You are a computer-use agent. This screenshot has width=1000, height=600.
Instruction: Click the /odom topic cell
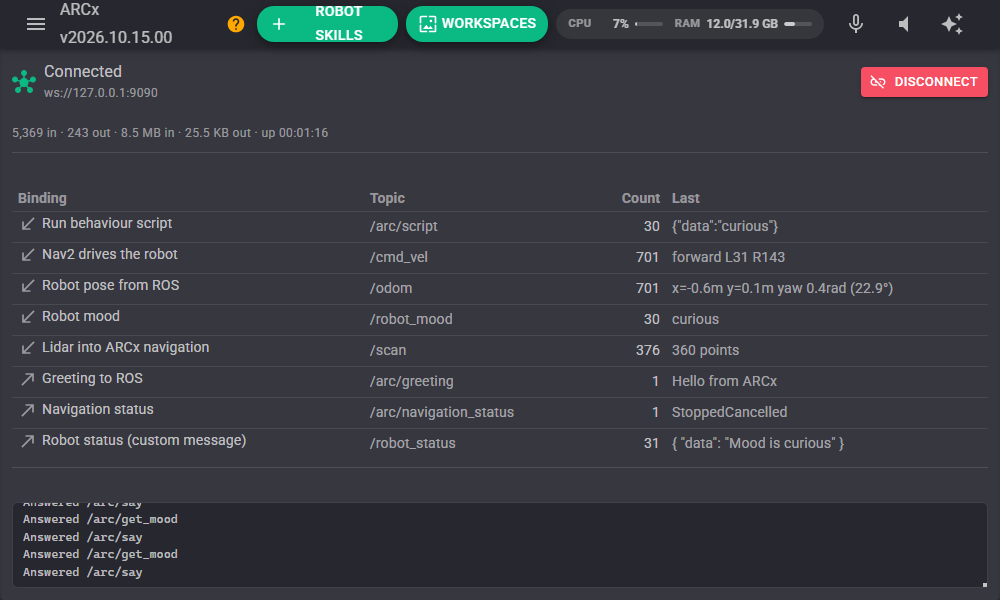tap(391, 288)
